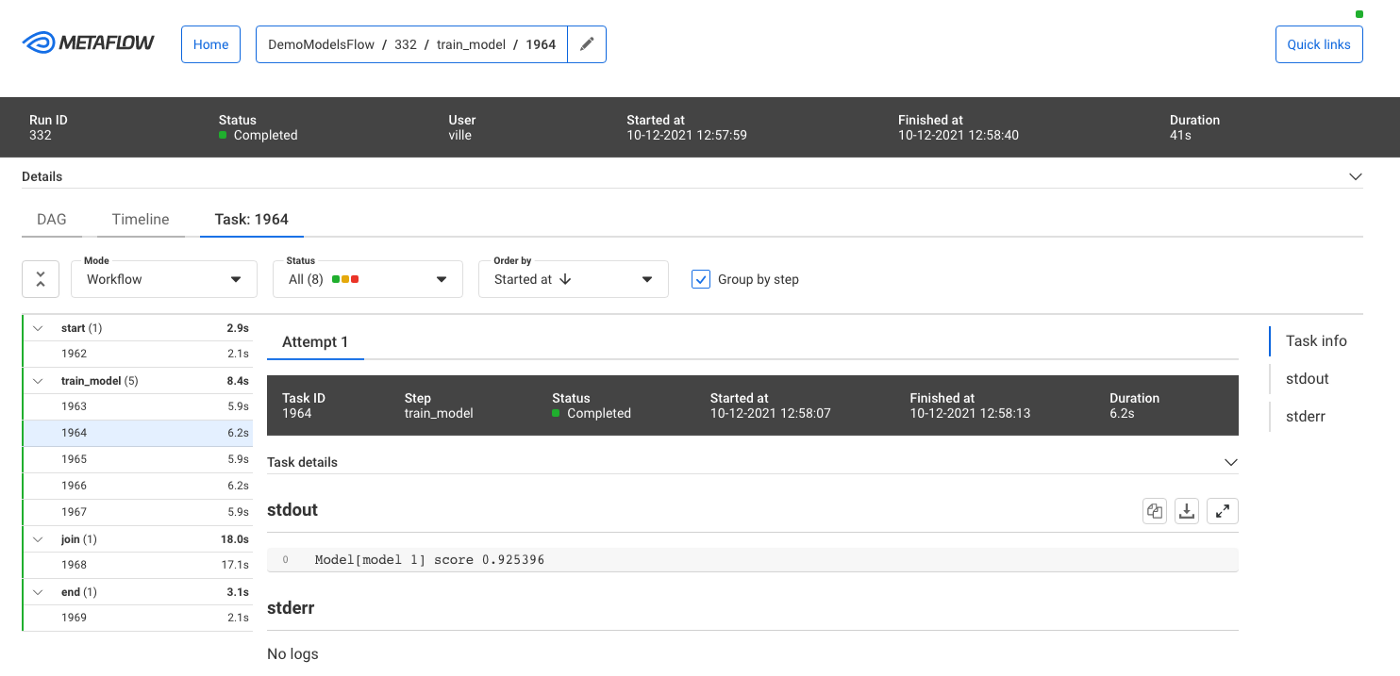Click the Metaflow logo
The height and width of the screenshot is (676, 1400).
tap(88, 44)
